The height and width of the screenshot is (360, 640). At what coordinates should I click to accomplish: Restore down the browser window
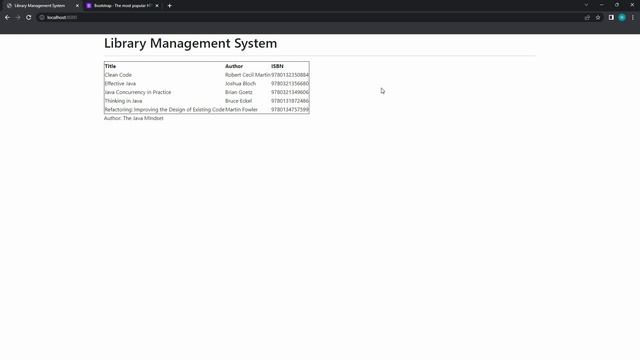click(617, 5)
